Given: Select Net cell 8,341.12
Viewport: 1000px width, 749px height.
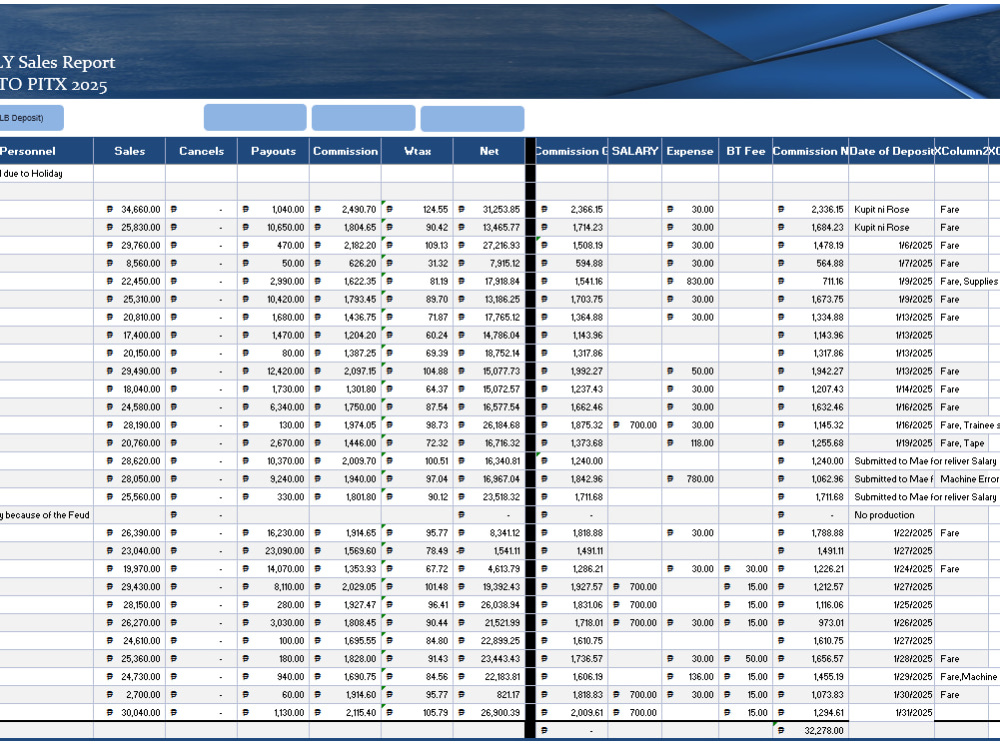Looking at the screenshot, I should coord(489,533).
